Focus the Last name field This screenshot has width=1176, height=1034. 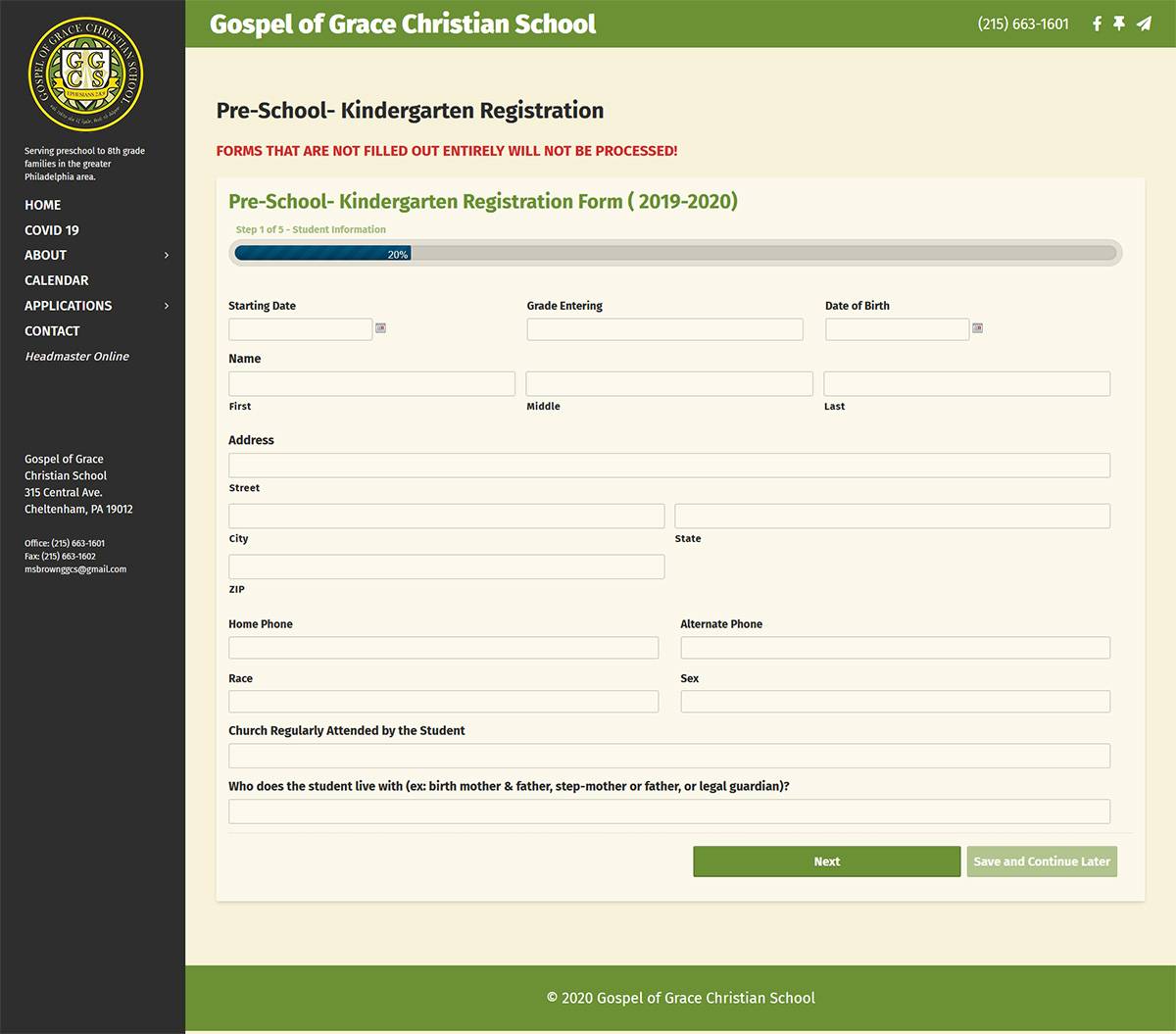(x=966, y=383)
